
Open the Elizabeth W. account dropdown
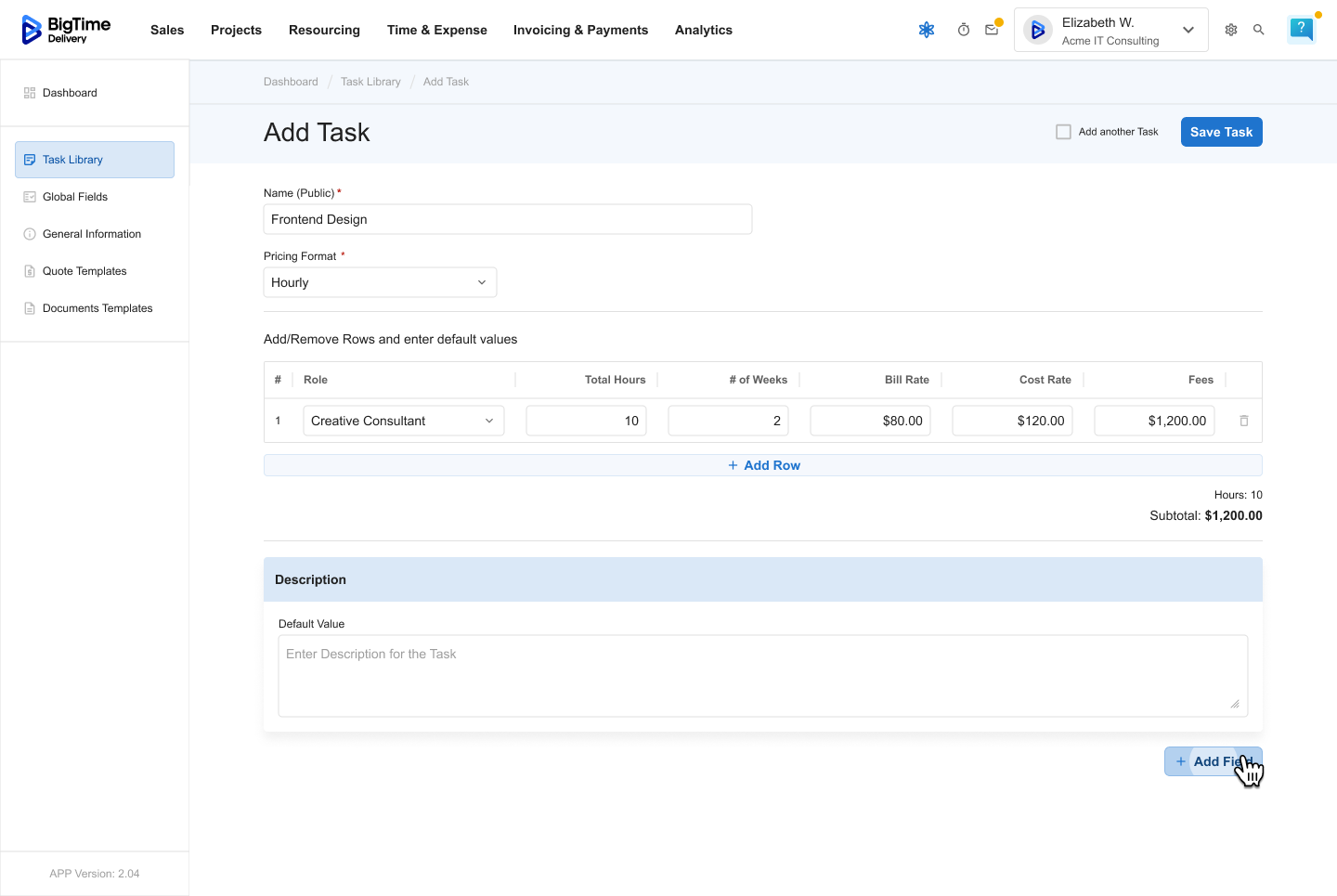tap(1110, 30)
